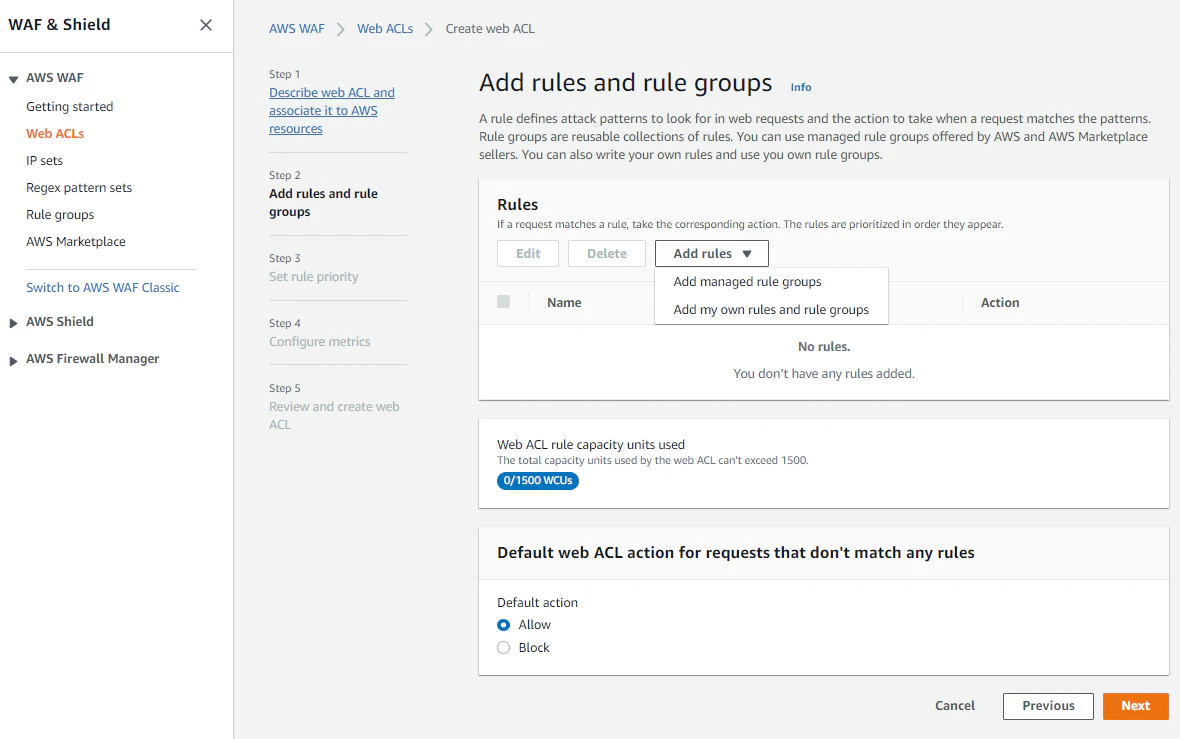Close the WAF & Shield sidebar panel
The image size is (1180, 739).
click(206, 25)
